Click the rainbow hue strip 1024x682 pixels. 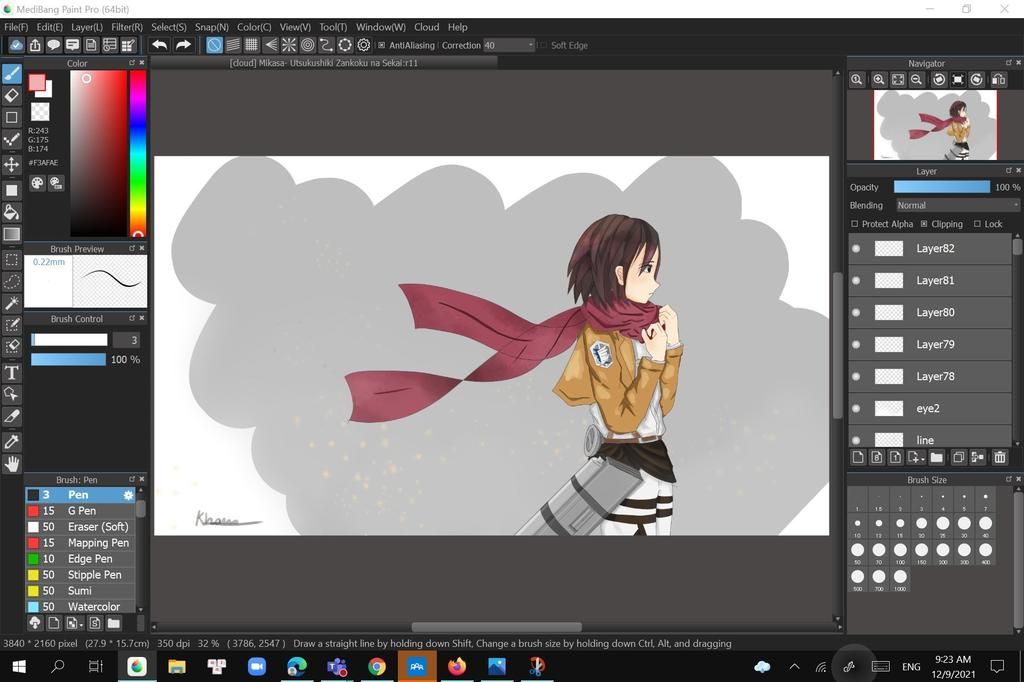tap(138, 152)
